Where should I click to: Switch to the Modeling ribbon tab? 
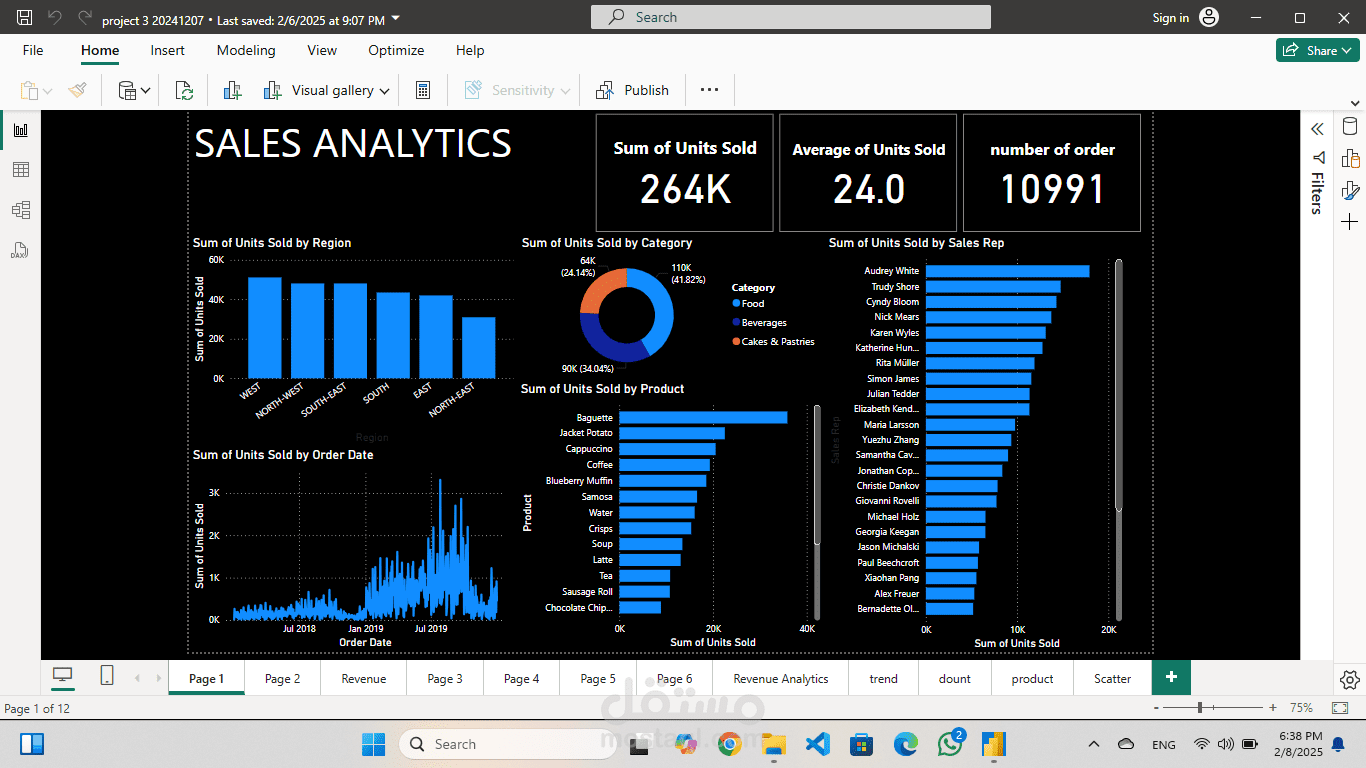[x=246, y=50]
